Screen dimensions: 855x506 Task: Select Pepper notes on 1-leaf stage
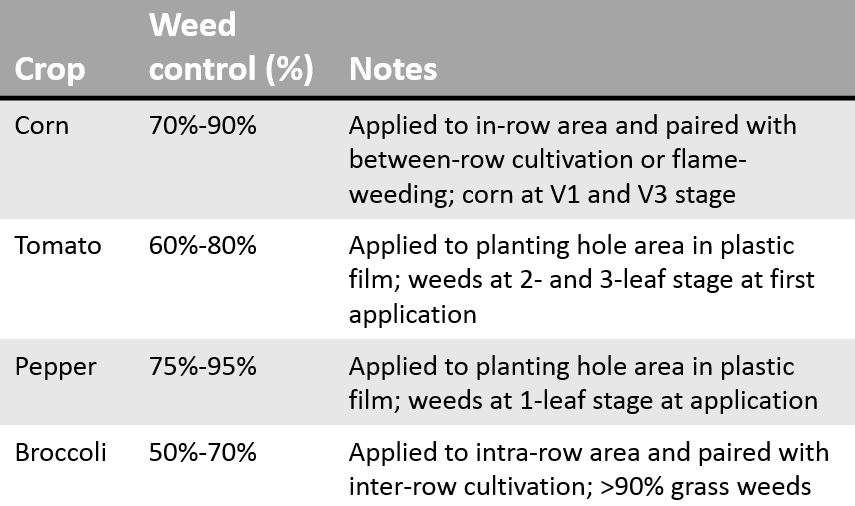[x=583, y=383]
